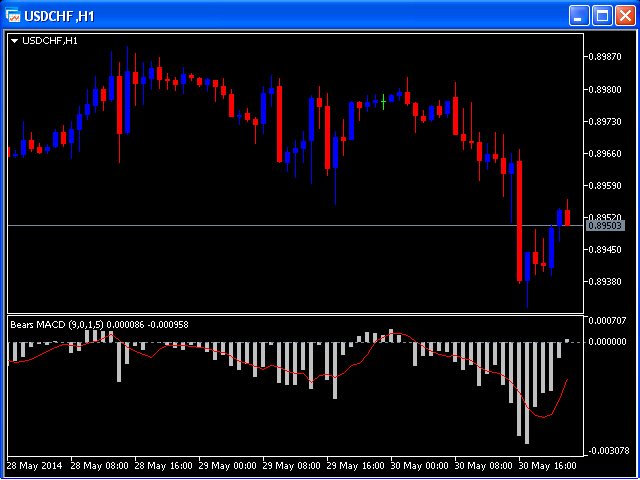
Task: Close the USDCHF chart window
Action: click(x=625, y=16)
